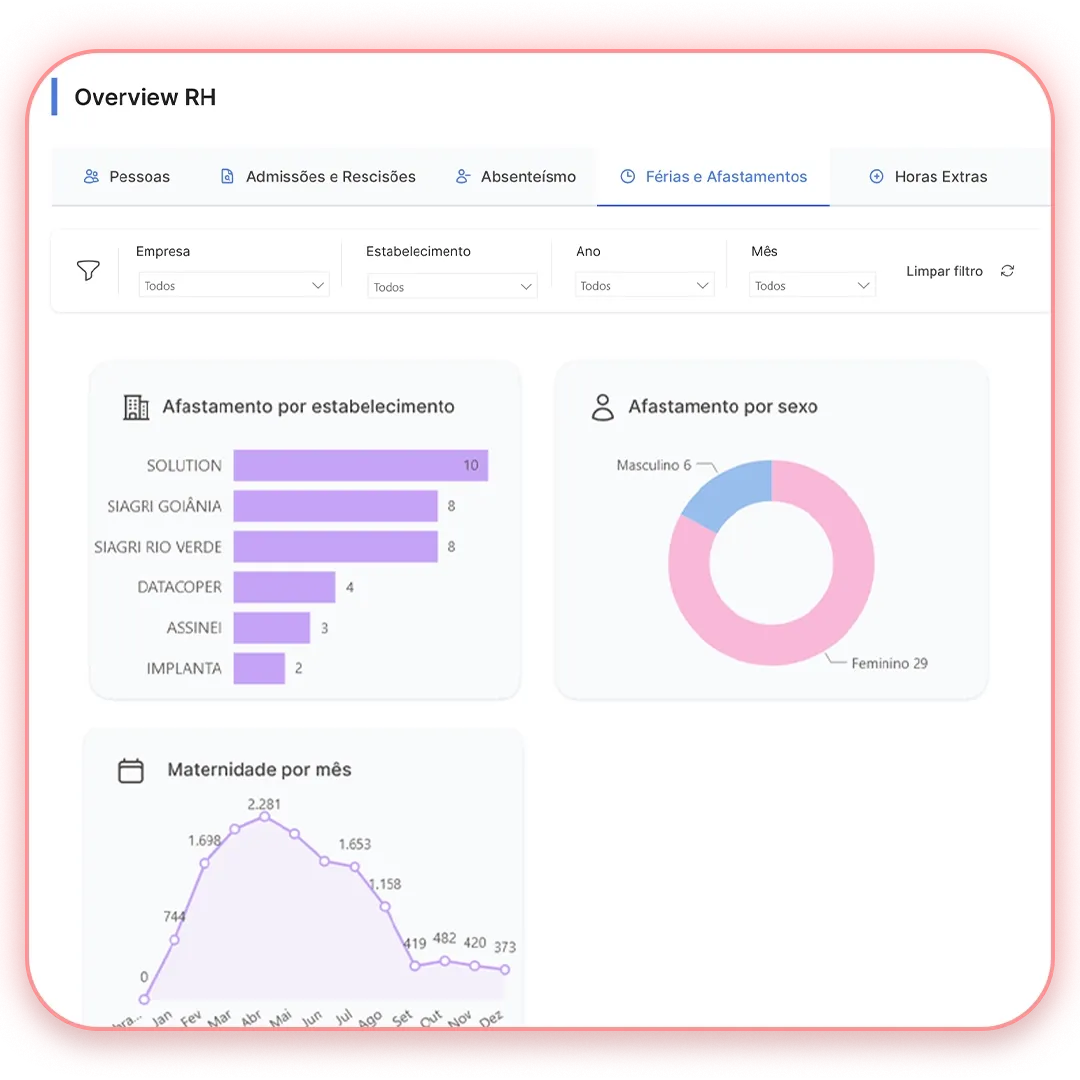Viewport: 1080px width, 1080px height.
Task: Click the person icon on Afastamento por sexo card
Action: 603,406
